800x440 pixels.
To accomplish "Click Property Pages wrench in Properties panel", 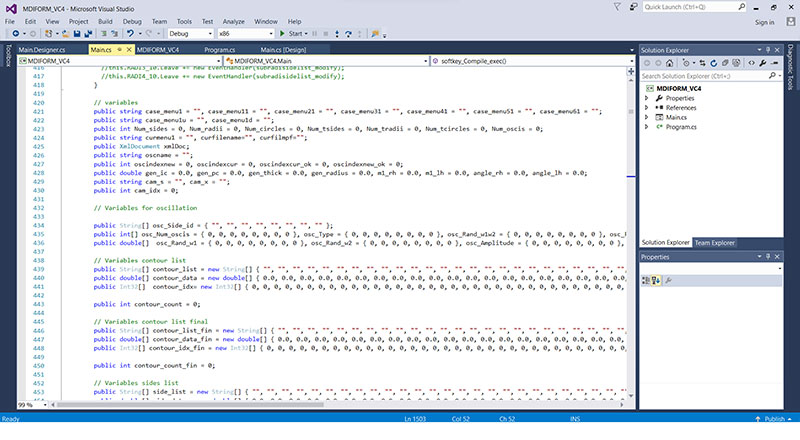I will 669,280.
